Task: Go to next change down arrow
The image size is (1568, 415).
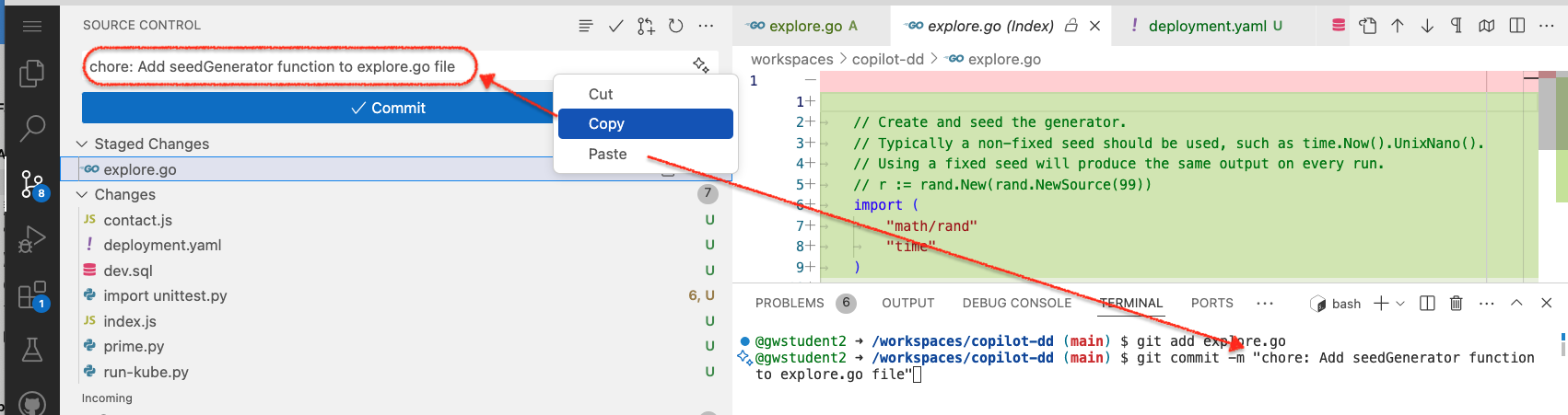Action: pyautogui.click(x=1427, y=26)
